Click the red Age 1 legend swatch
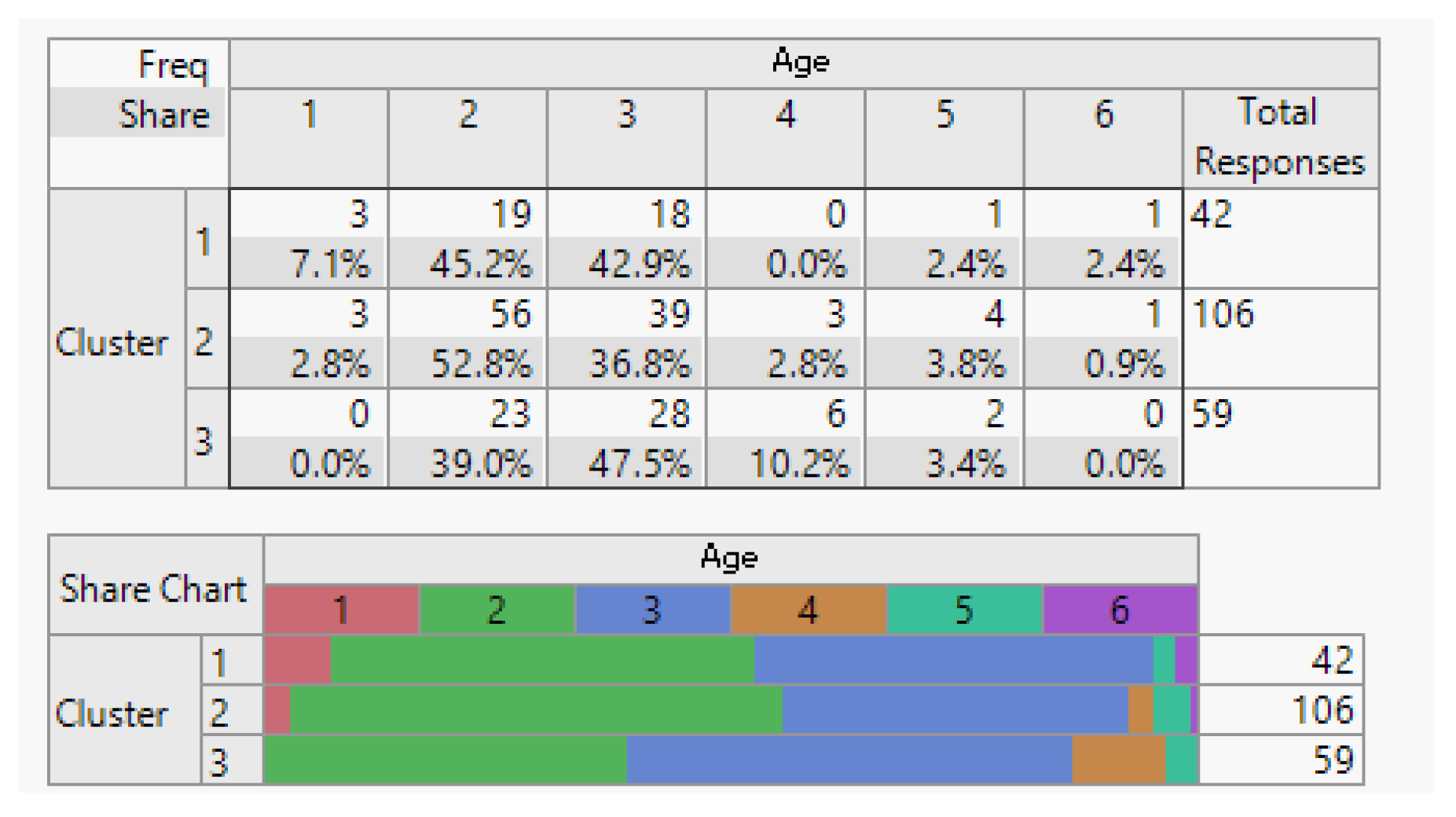Screen dimensions: 1456x817 341,609
